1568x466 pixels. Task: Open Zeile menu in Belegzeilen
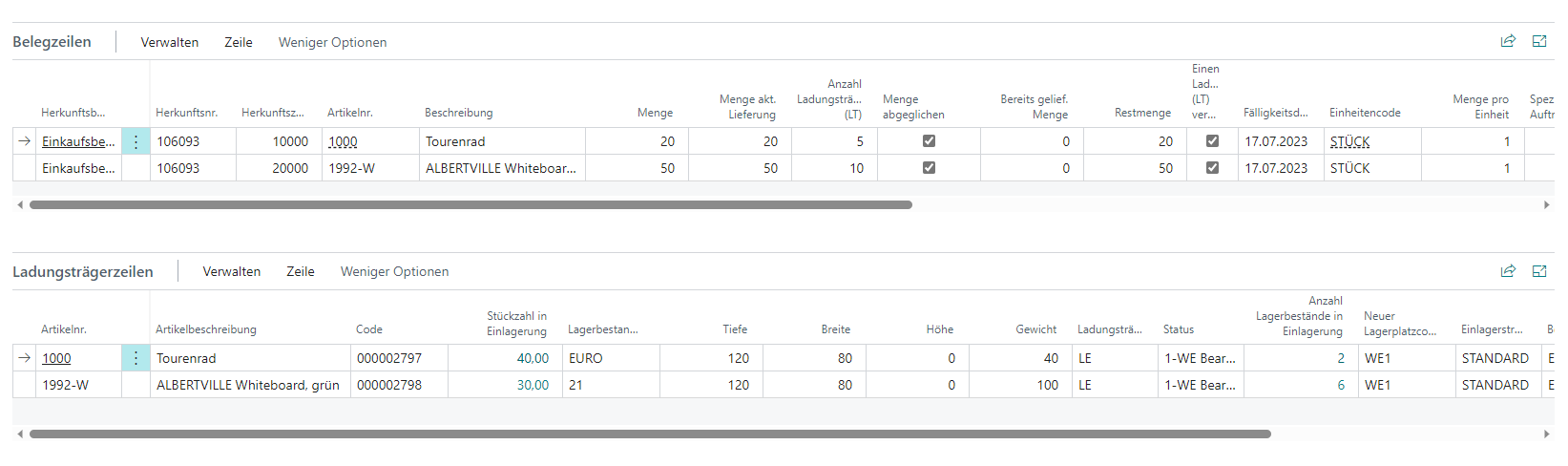[239, 42]
